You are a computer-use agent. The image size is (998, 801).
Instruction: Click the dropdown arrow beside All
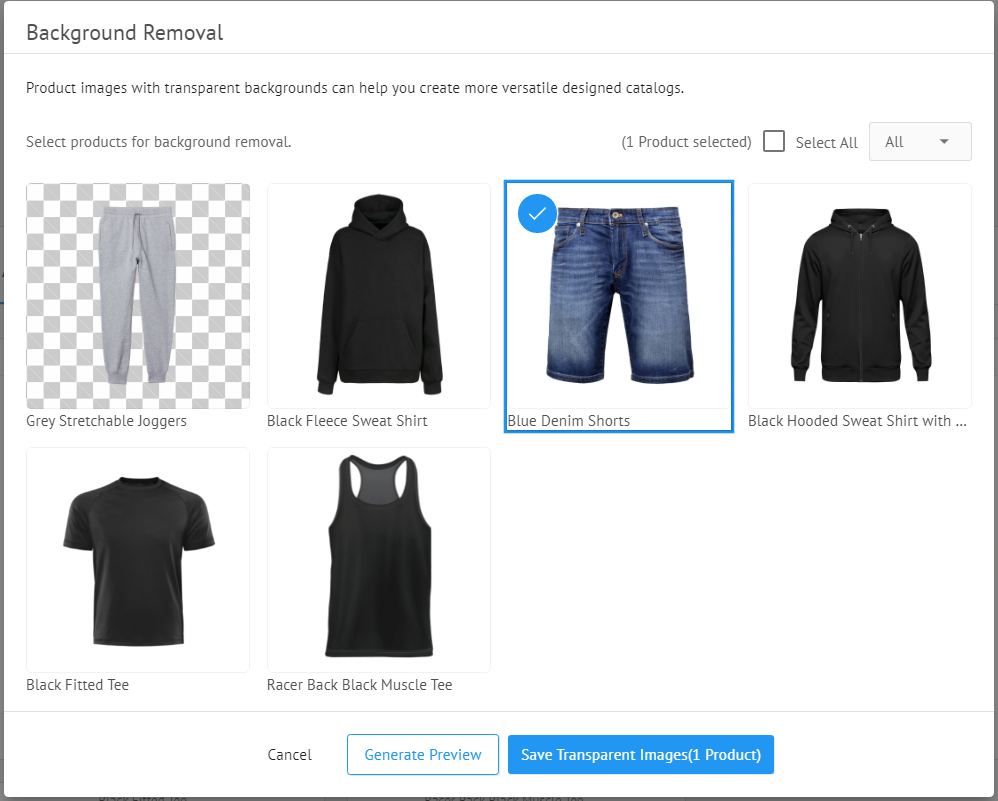pyautogui.click(x=944, y=142)
